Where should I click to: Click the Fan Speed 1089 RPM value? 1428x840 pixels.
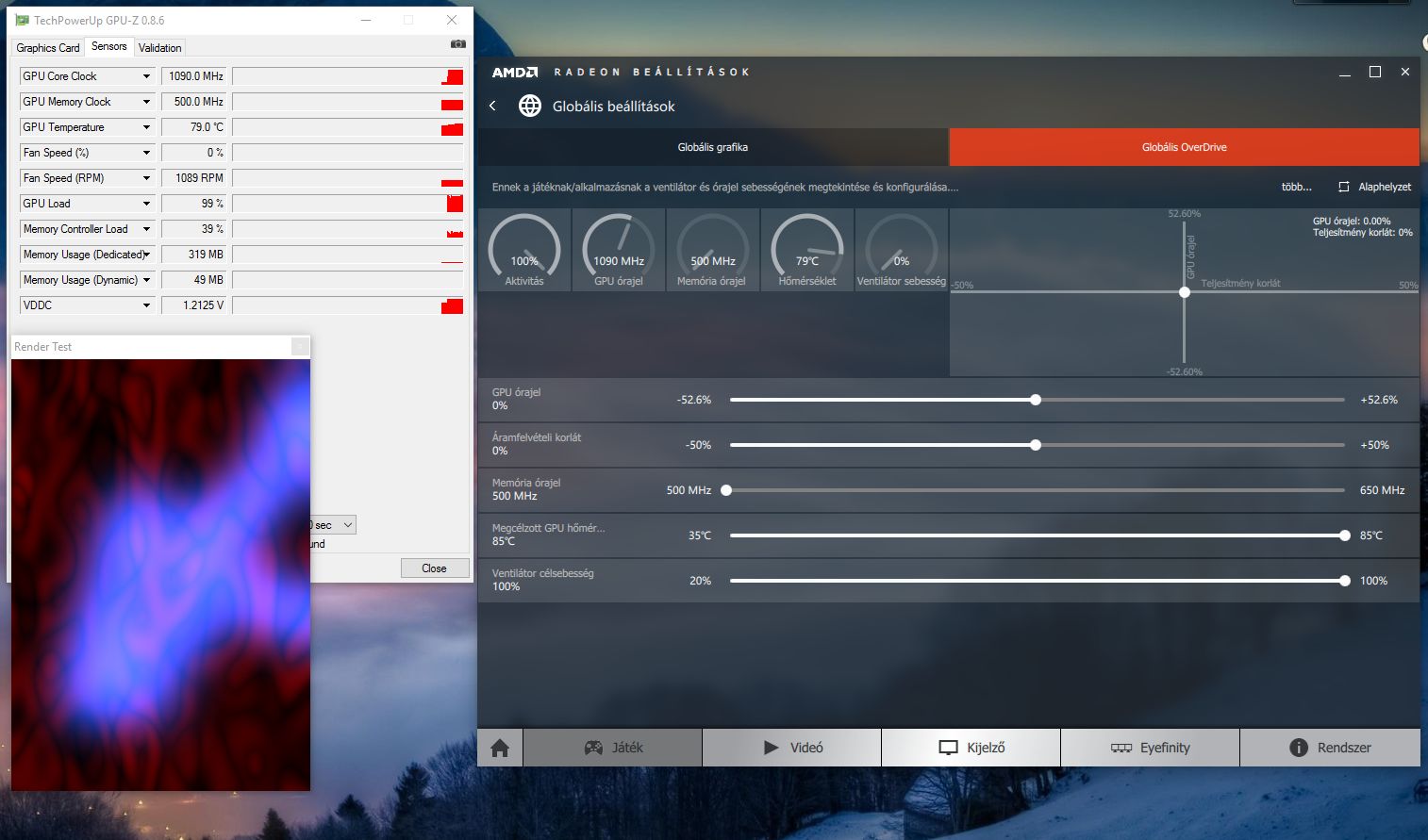click(x=194, y=178)
